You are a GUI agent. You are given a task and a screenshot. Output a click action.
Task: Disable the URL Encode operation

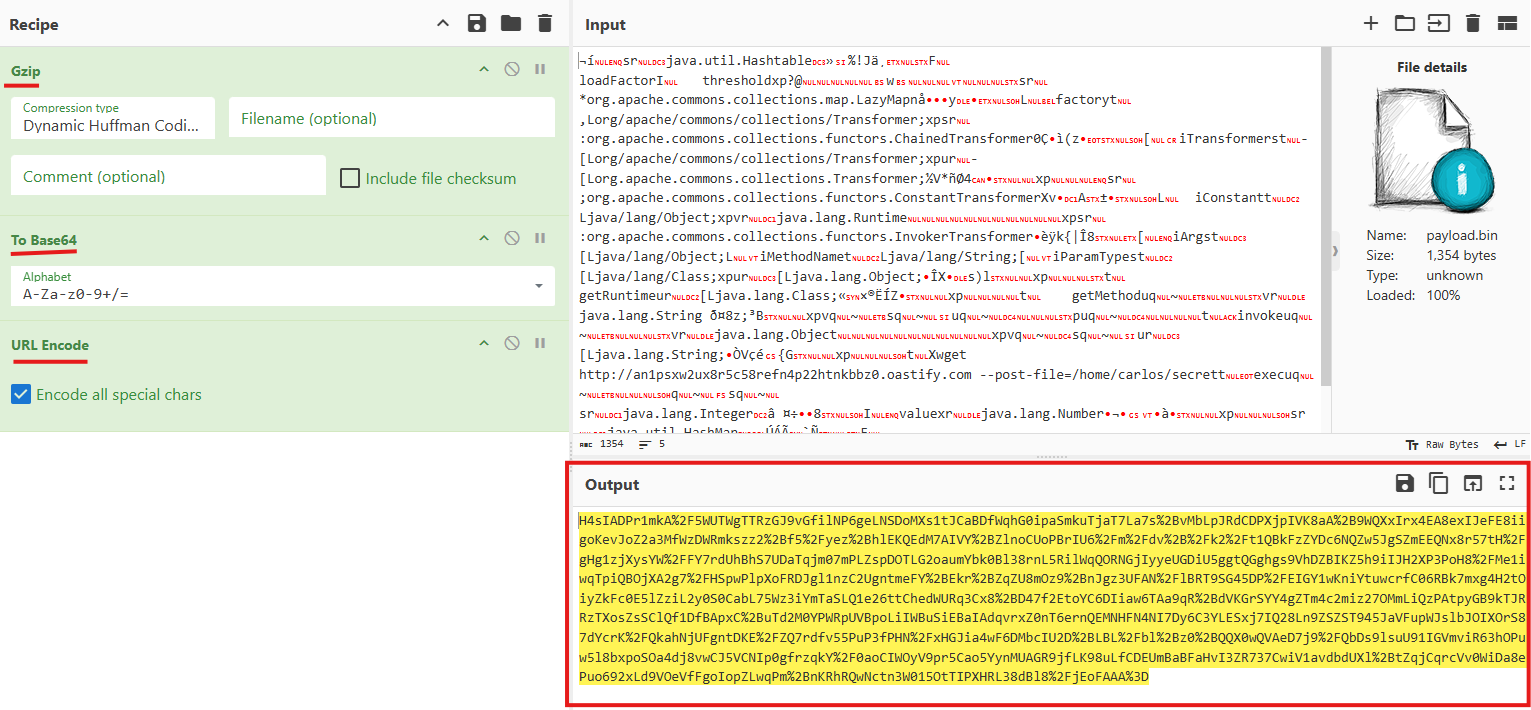(x=512, y=343)
